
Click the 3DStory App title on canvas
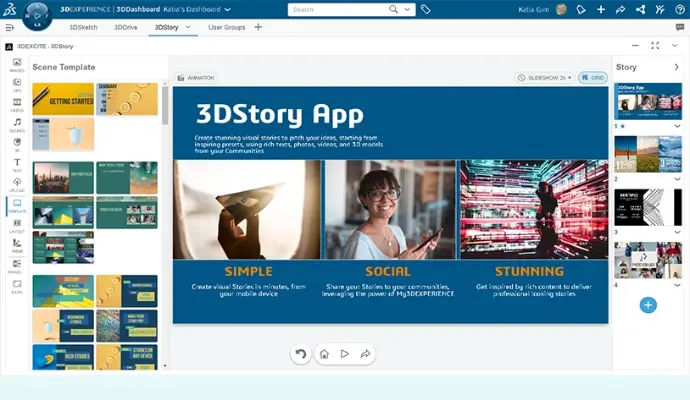coord(280,114)
